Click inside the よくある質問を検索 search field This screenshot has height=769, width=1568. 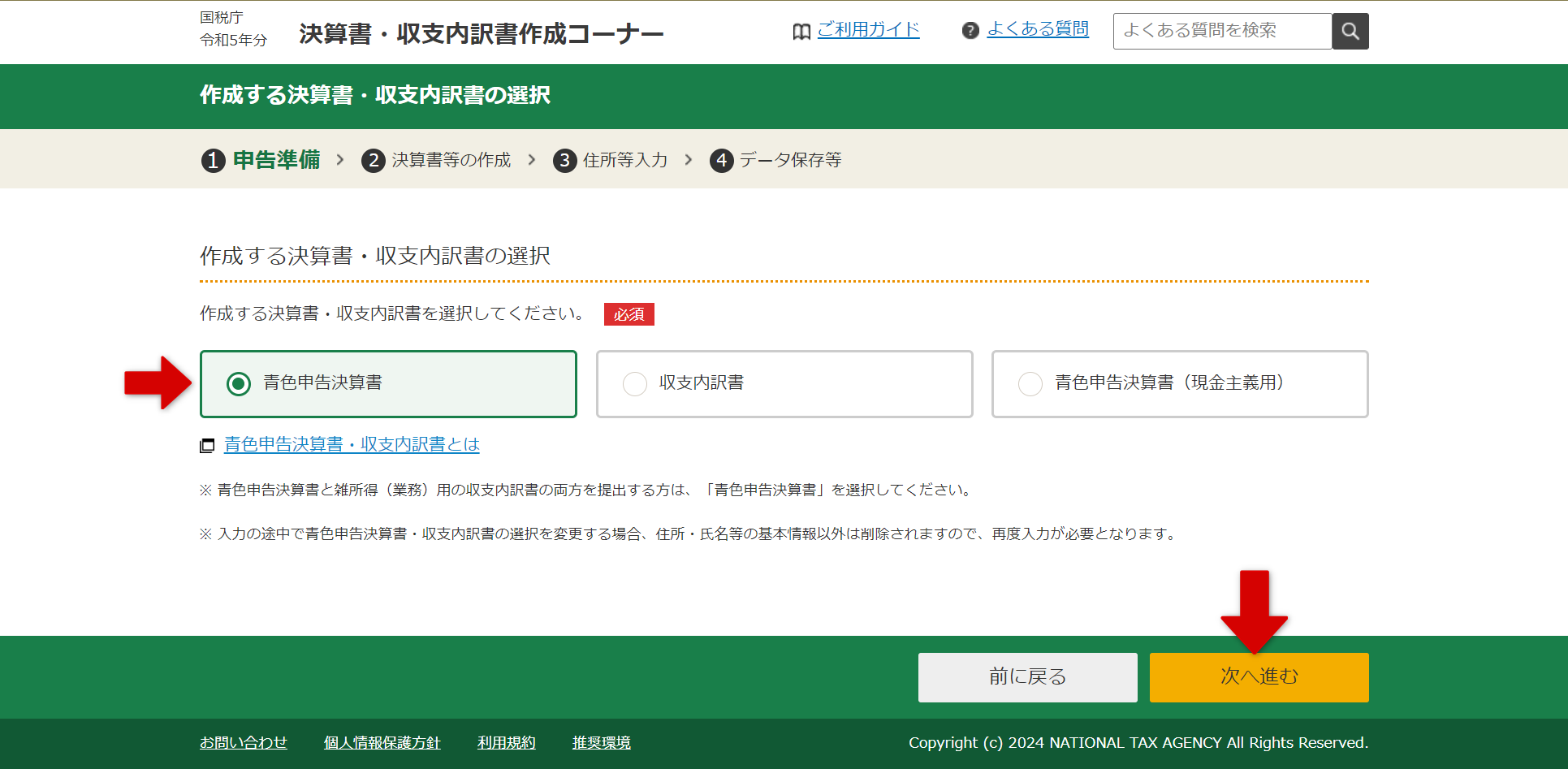click(x=1221, y=31)
